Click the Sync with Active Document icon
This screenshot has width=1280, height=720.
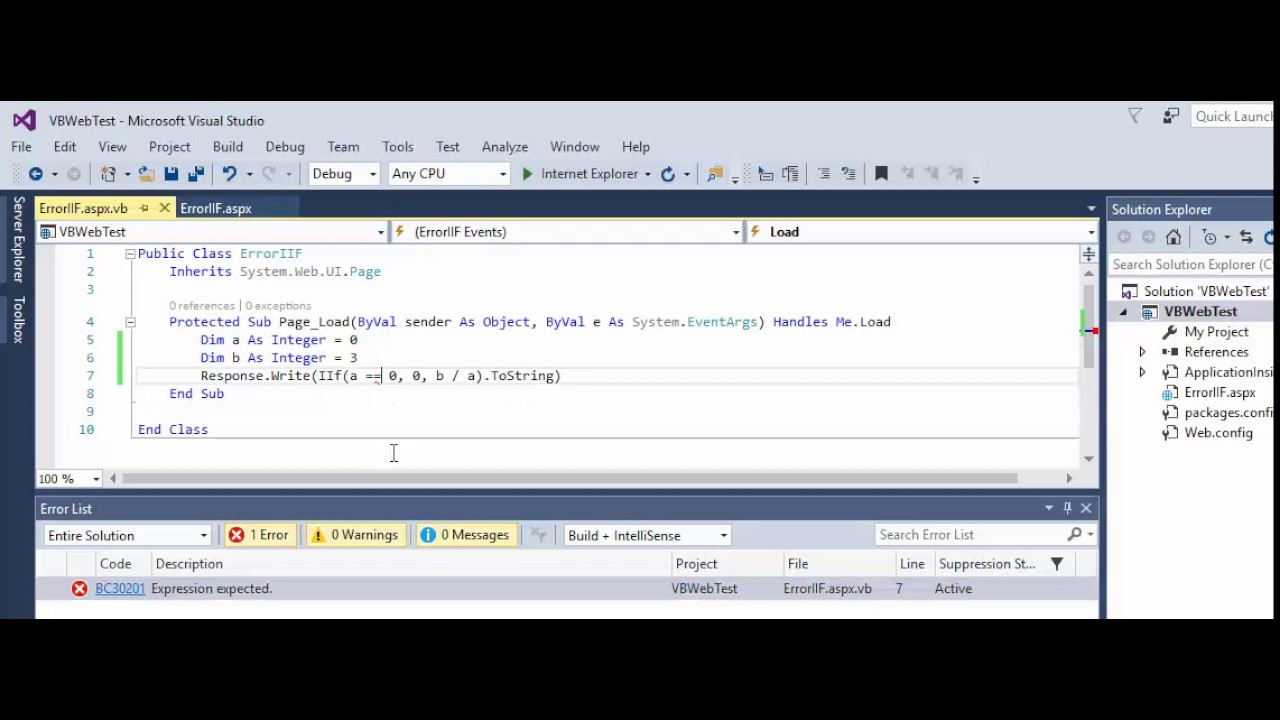click(x=1246, y=237)
